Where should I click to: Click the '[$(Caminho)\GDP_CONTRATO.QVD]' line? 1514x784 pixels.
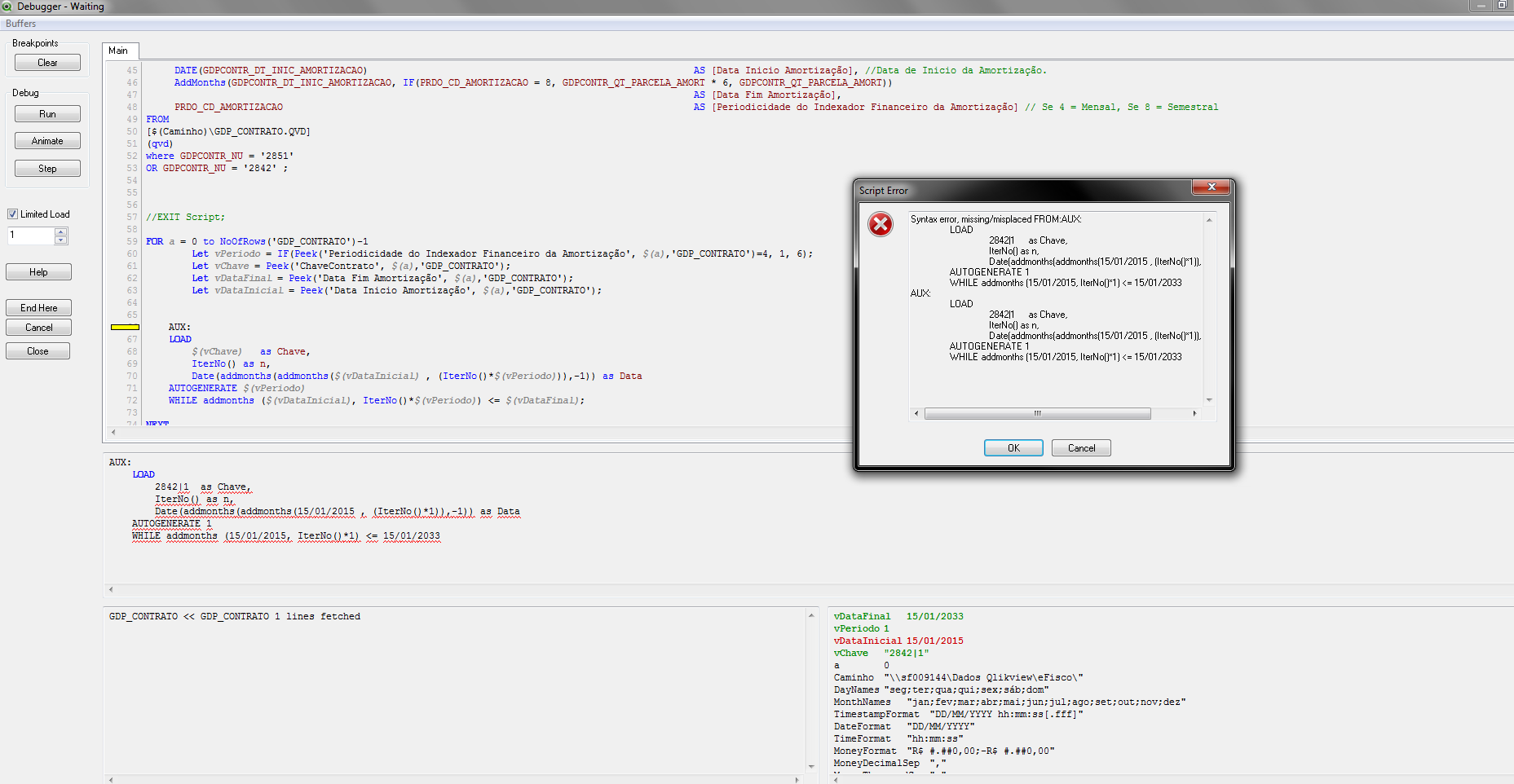click(228, 131)
